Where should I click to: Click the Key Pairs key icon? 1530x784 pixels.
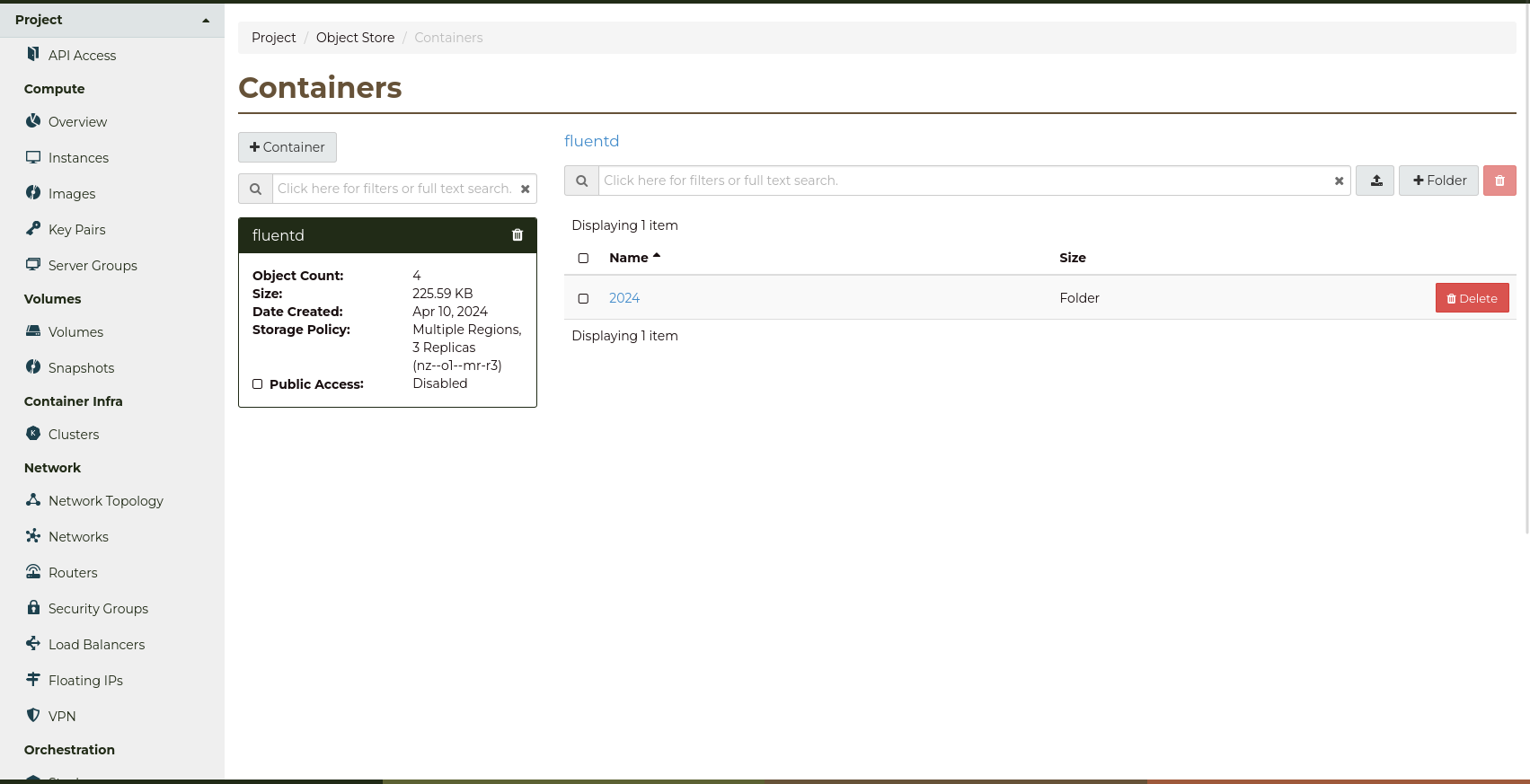(33, 228)
